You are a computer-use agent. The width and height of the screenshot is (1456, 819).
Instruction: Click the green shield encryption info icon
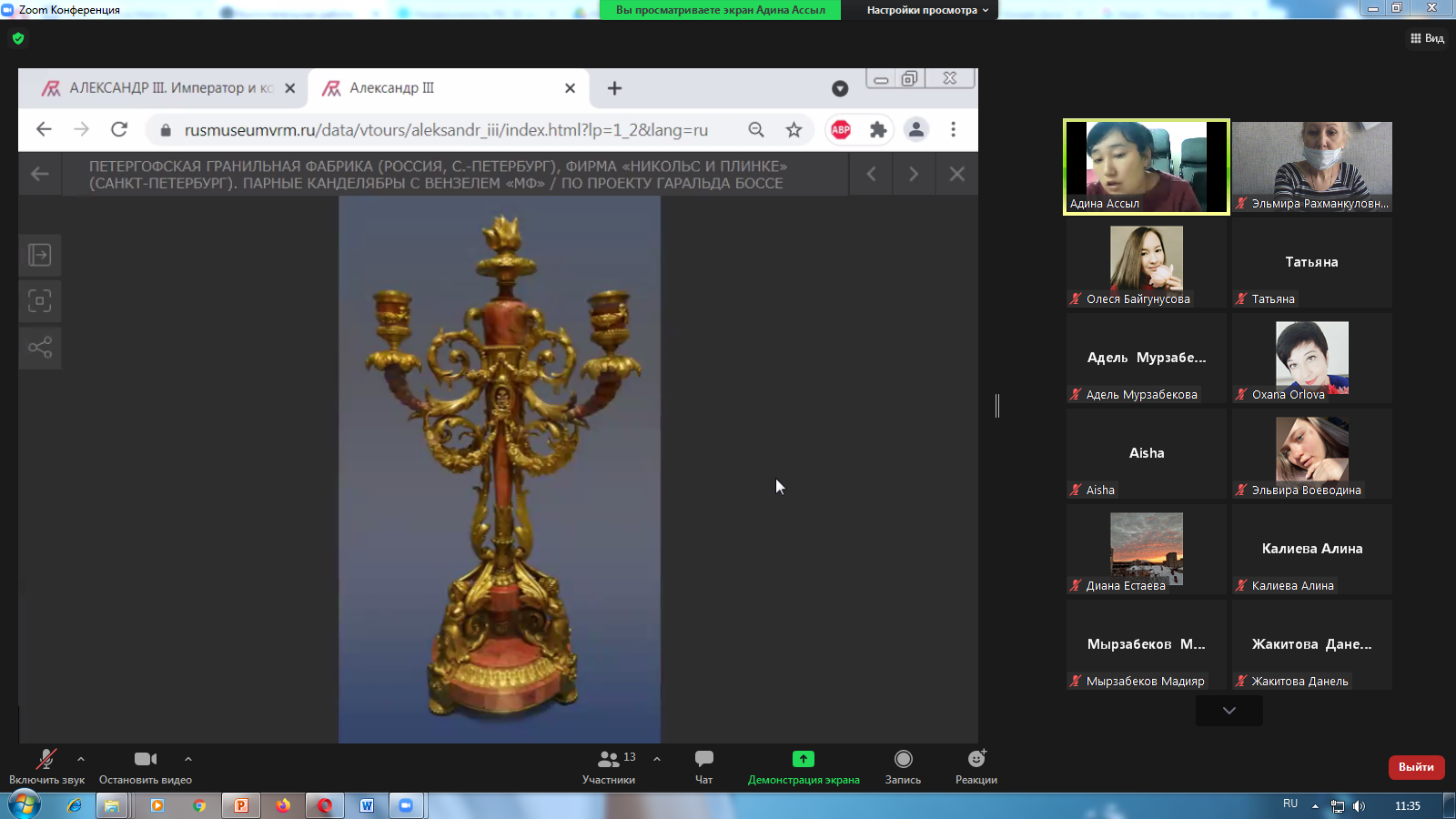point(18,38)
